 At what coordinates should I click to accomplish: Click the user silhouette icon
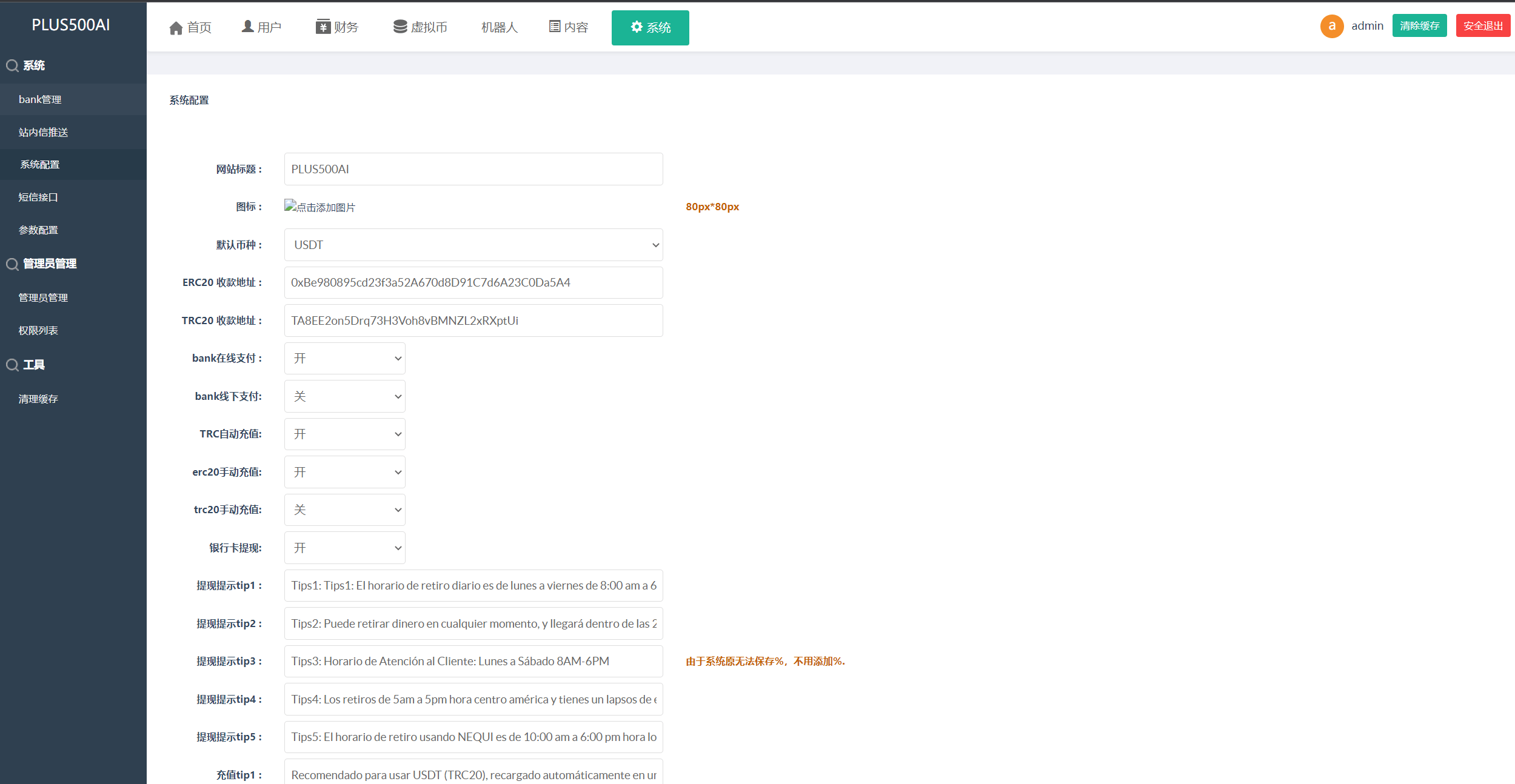tap(247, 27)
